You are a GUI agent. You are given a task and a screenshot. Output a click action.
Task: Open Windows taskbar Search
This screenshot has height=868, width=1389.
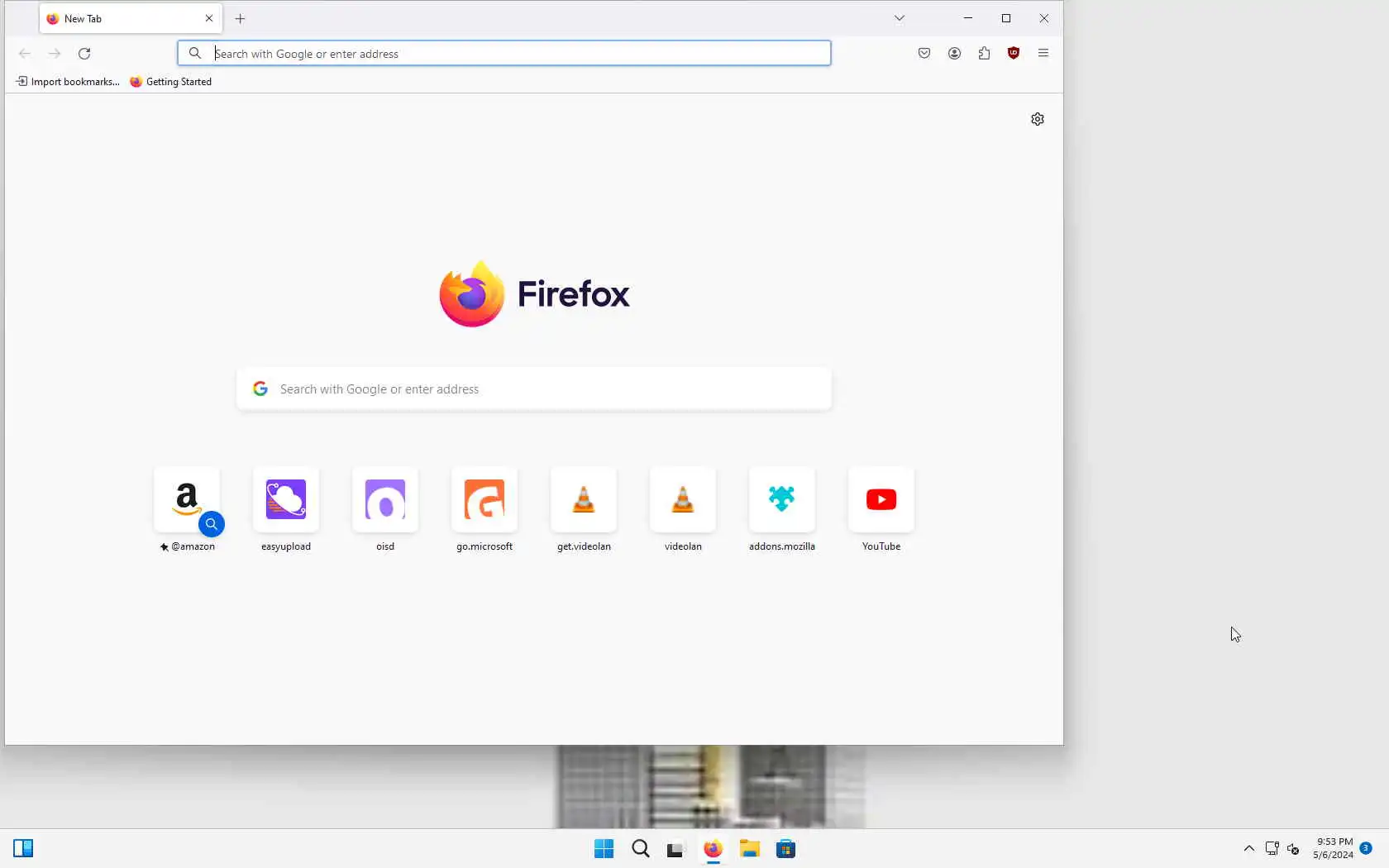[x=641, y=849]
